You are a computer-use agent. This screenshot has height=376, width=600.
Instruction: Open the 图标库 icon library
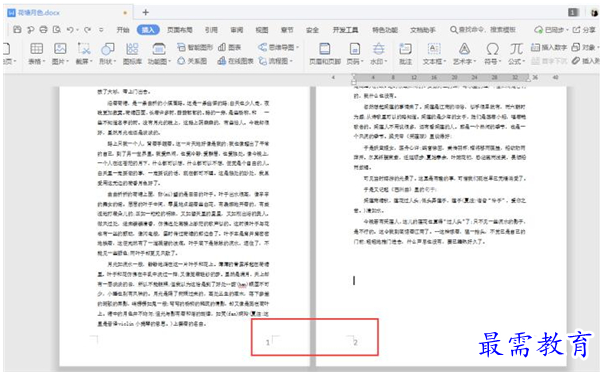132,49
